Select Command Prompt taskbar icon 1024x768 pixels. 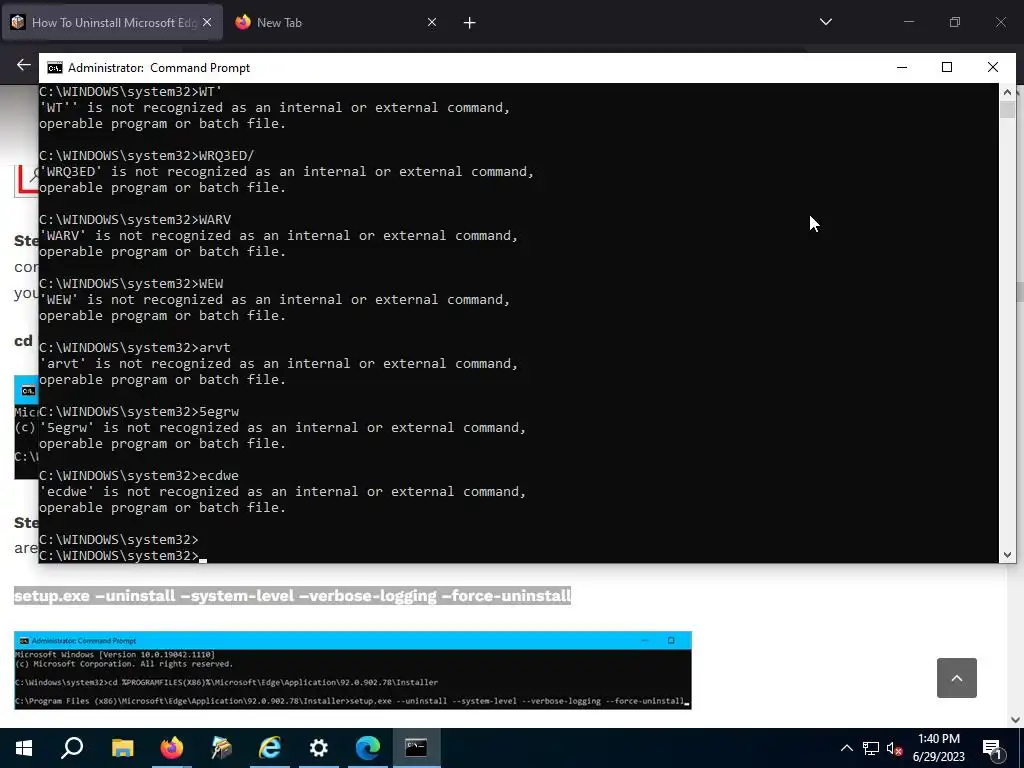coord(416,748)
